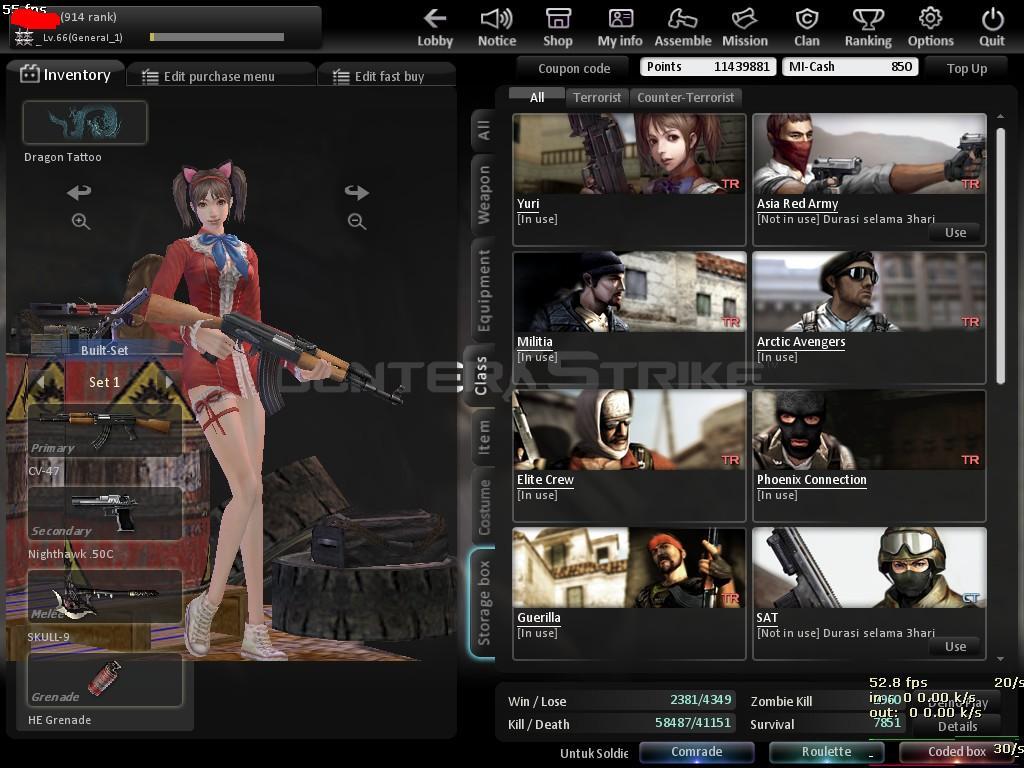Select the Elite Crew class card
This screenshot has width=1024, height=768.
630,456
